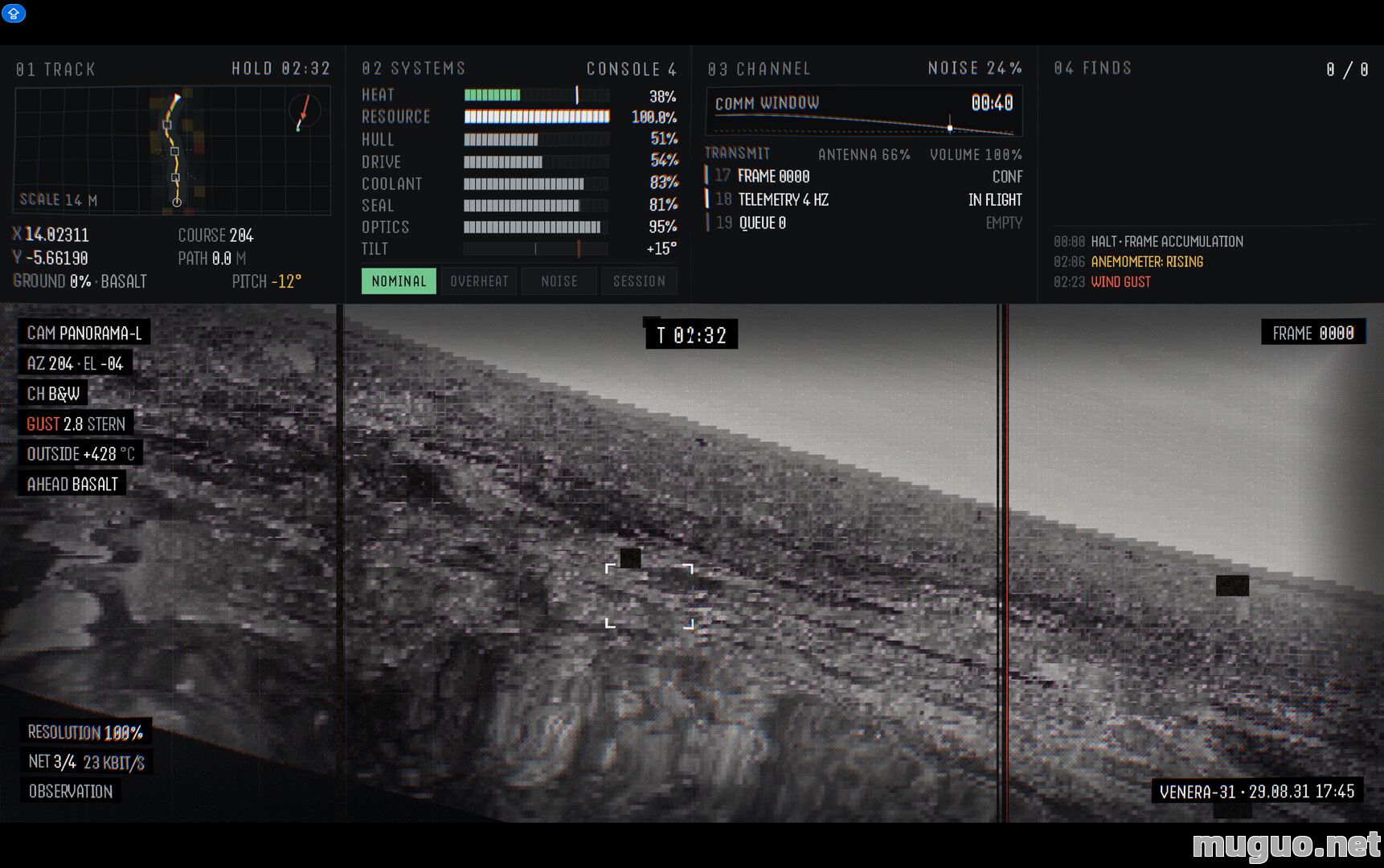This screenshot has width=1384, height=868.
Task: Click the X 14.02311 coordinate
Action: point(51,235)
